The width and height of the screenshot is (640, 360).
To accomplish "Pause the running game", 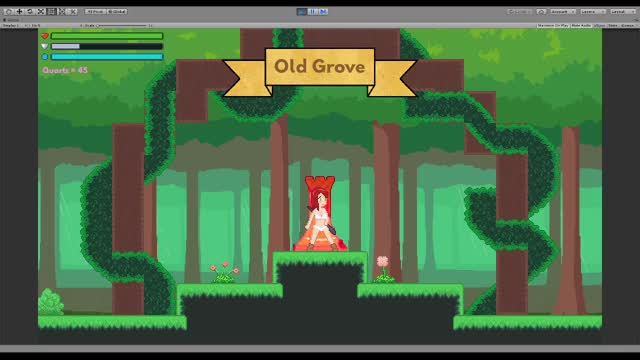I will (x=312, y=12).
